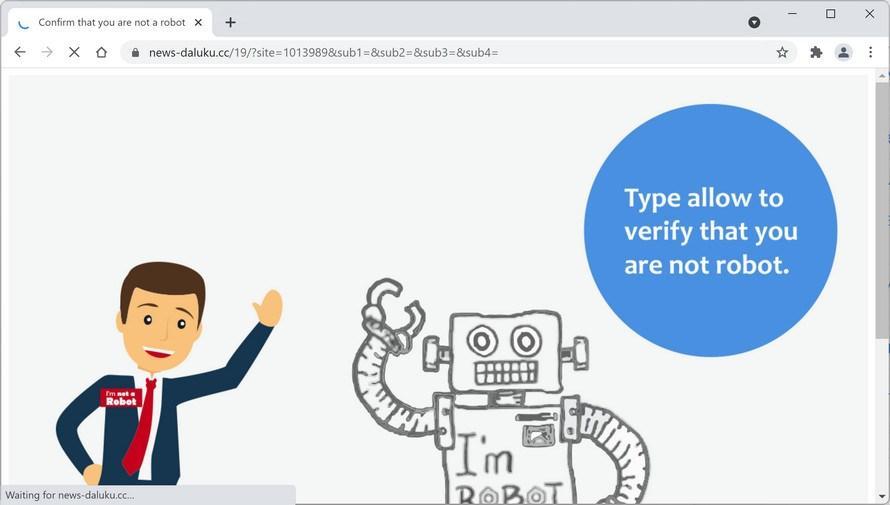Close the 'Confirm that you are not a robot' tab
The height and width of the screenshot is (505, 890).
click(198, 22)
